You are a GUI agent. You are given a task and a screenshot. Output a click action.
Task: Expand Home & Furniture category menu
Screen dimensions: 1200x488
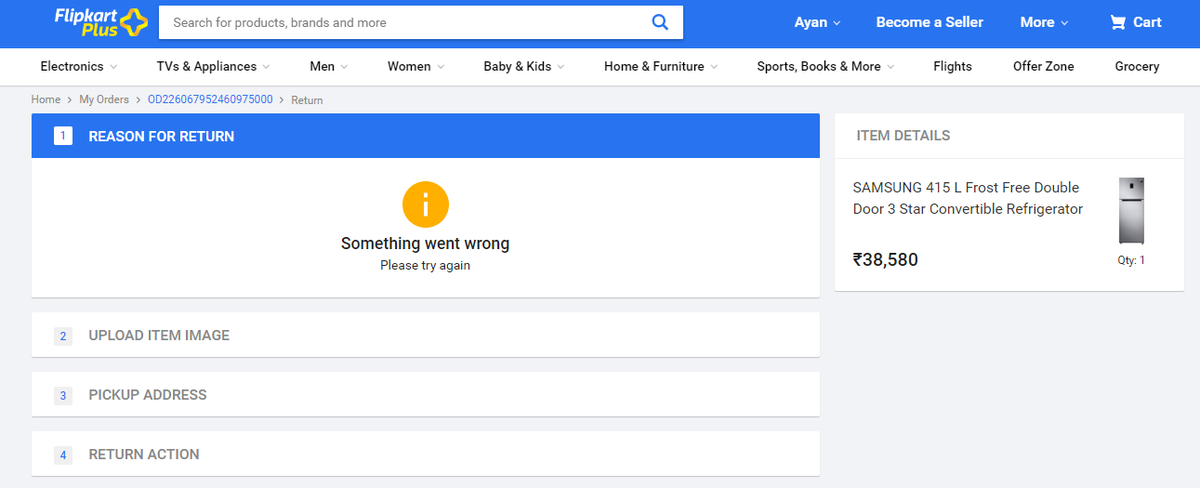661,66
